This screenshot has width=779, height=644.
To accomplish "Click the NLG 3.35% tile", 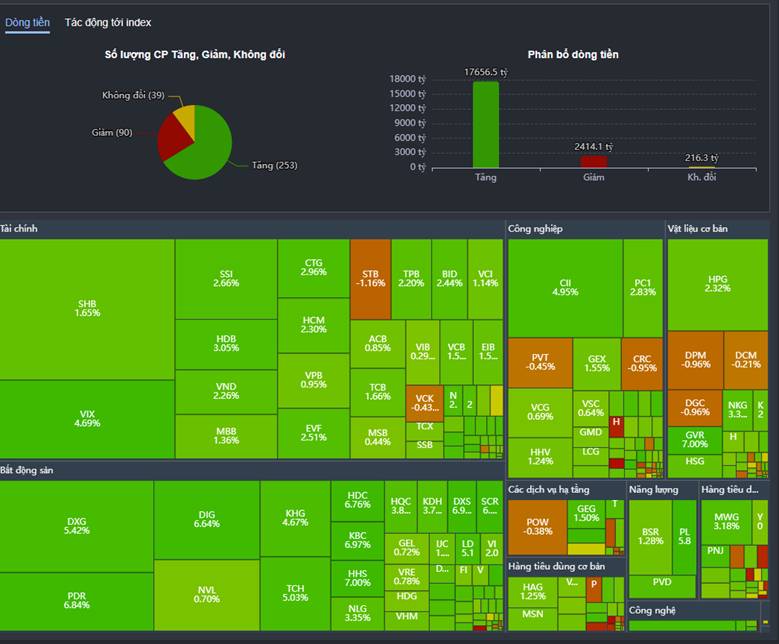I will (358, 613).
